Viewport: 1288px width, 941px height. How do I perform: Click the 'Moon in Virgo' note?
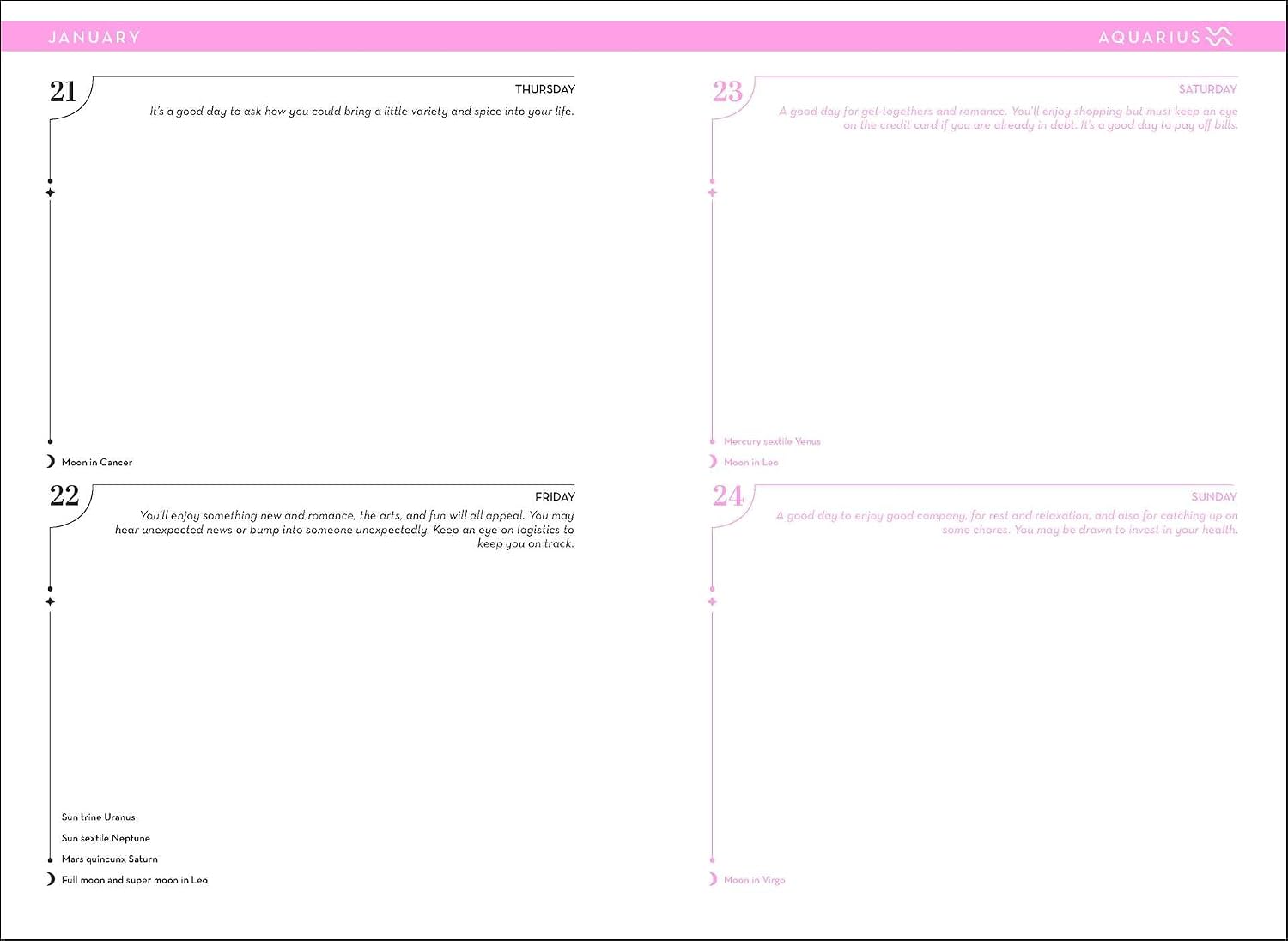755,880
